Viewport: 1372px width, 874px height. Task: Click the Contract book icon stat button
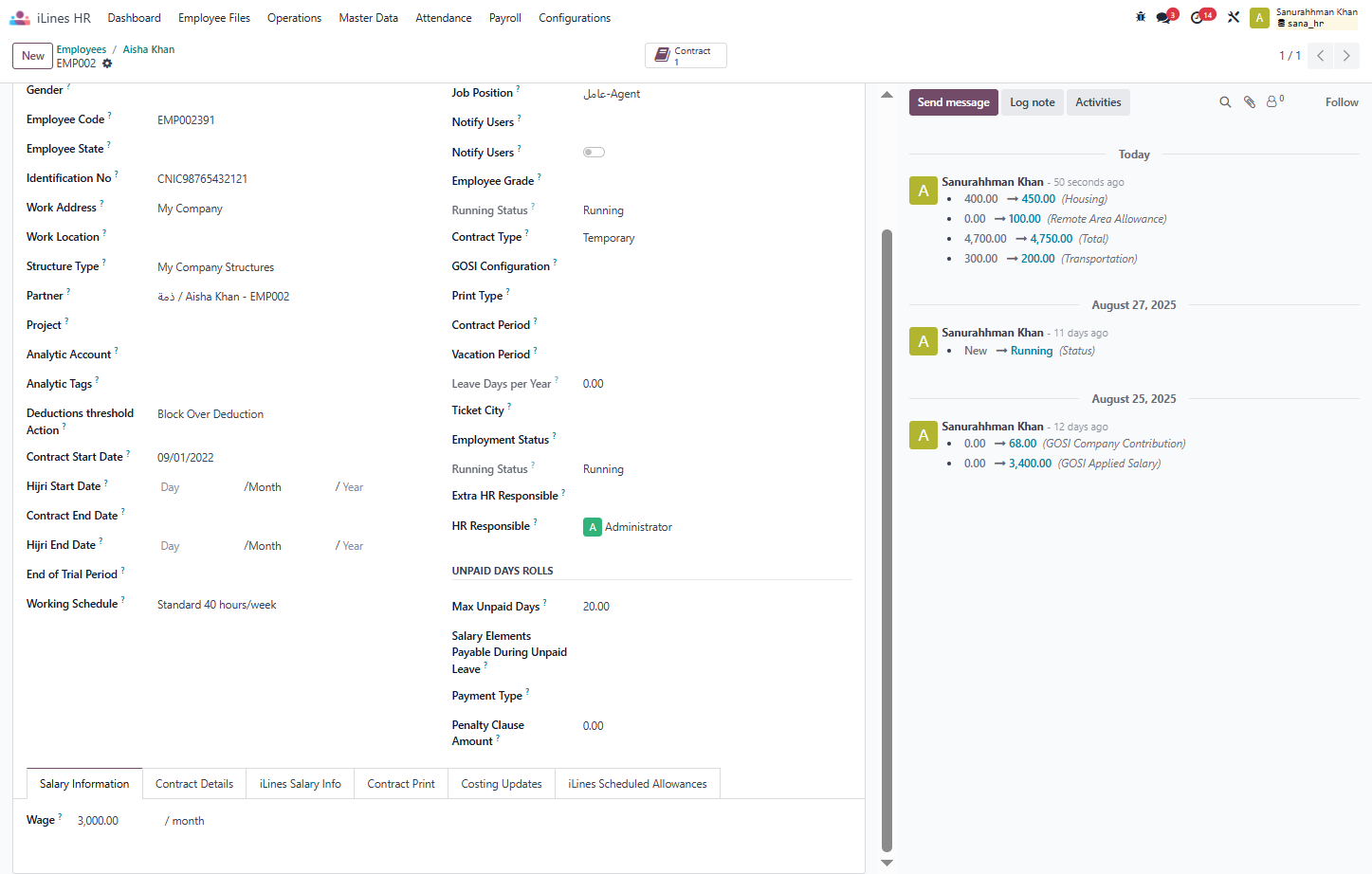click(686, 56)
